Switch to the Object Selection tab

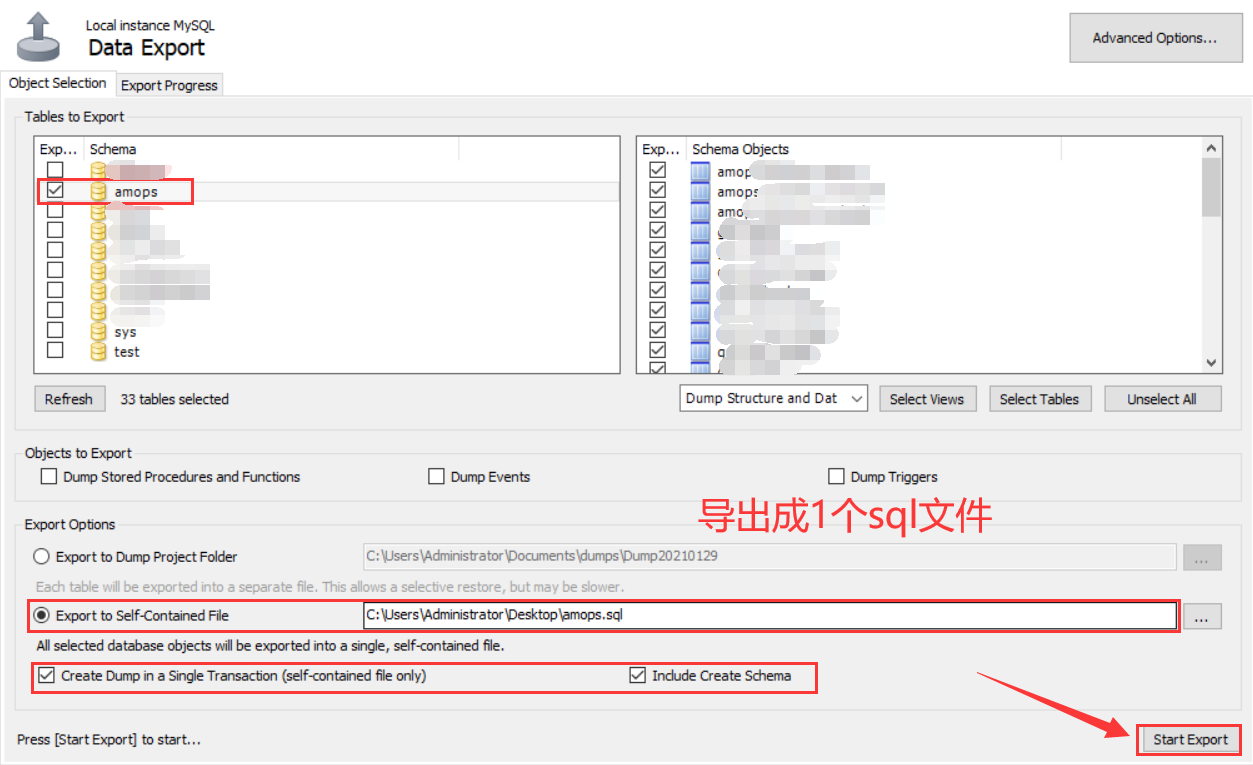click(x=58, y=83)
